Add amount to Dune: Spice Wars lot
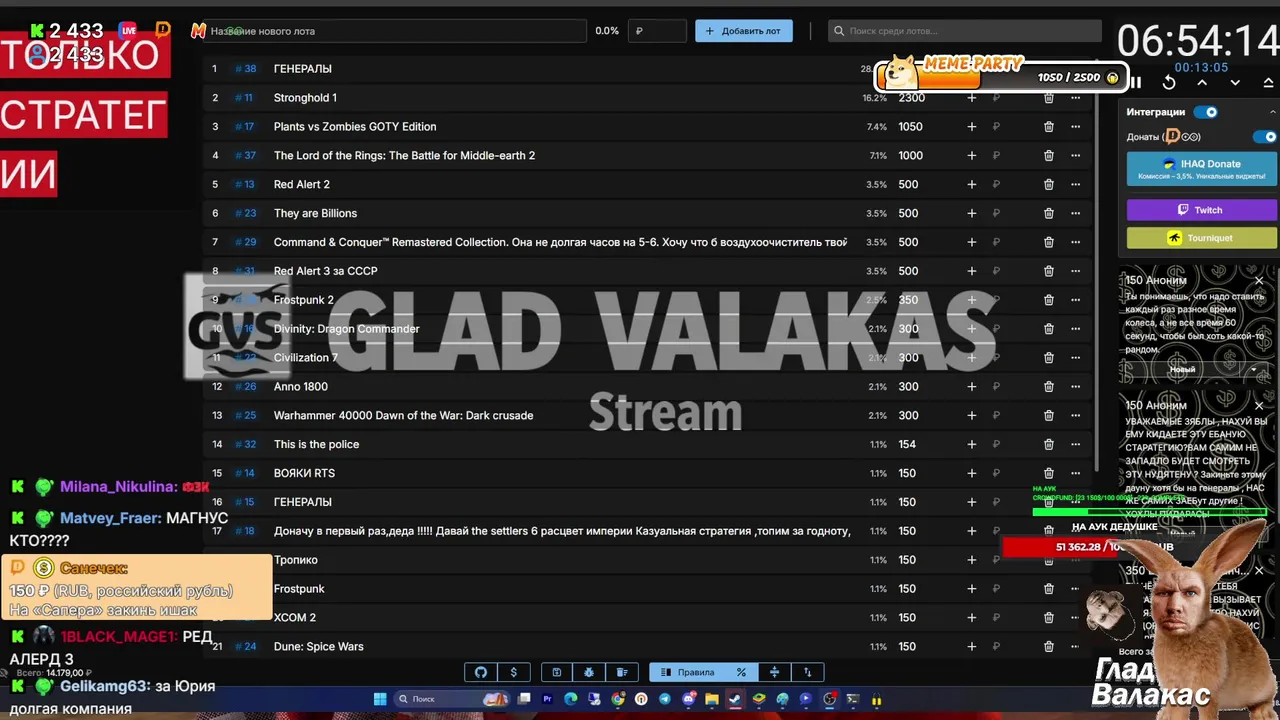The image size is (1280, 720). click(971, 646)
